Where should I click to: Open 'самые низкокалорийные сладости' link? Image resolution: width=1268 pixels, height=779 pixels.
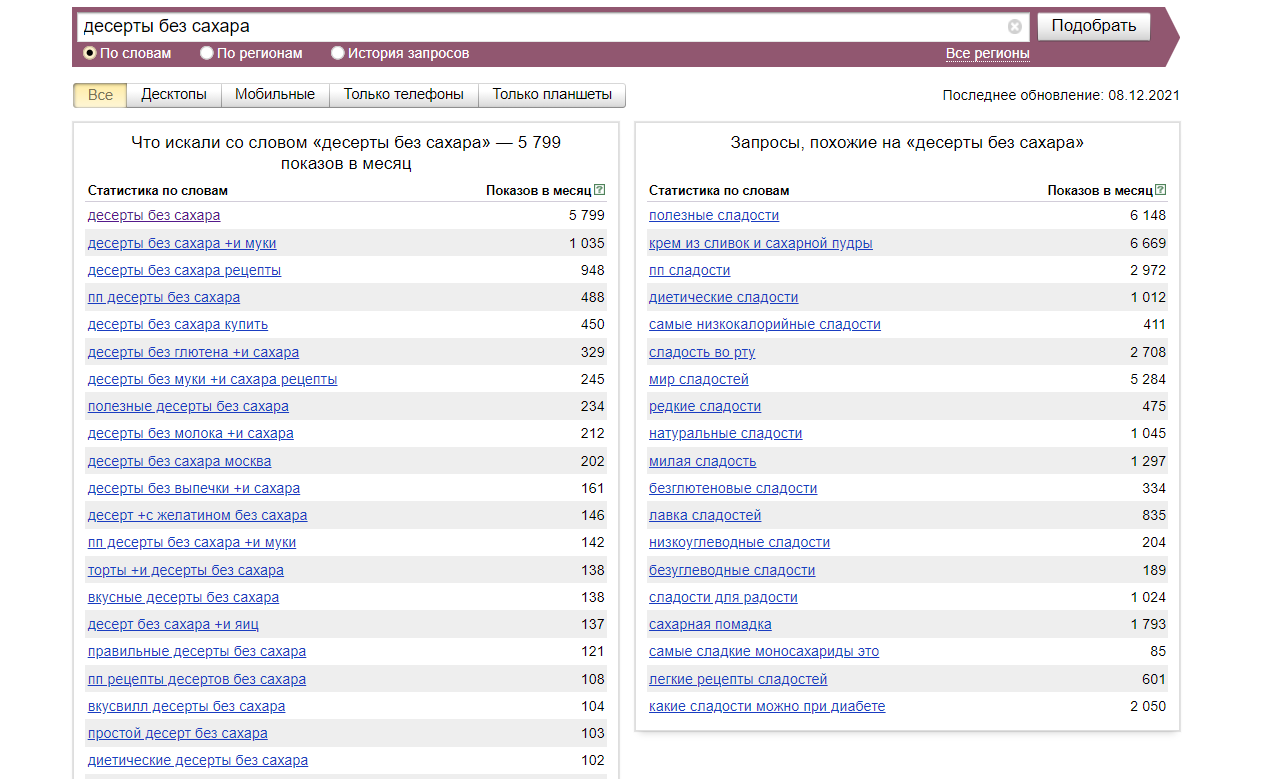(765, 324)
